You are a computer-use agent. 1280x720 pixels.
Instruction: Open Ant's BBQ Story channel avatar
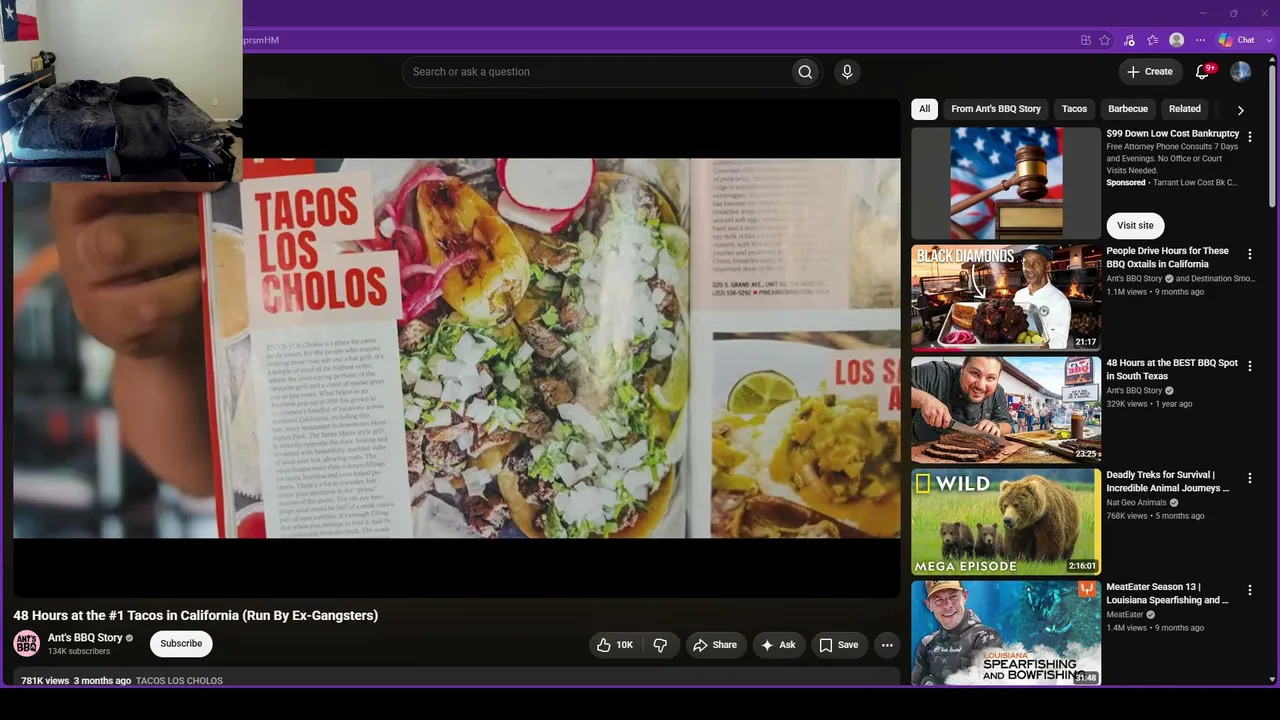click(x=27, y=643)
